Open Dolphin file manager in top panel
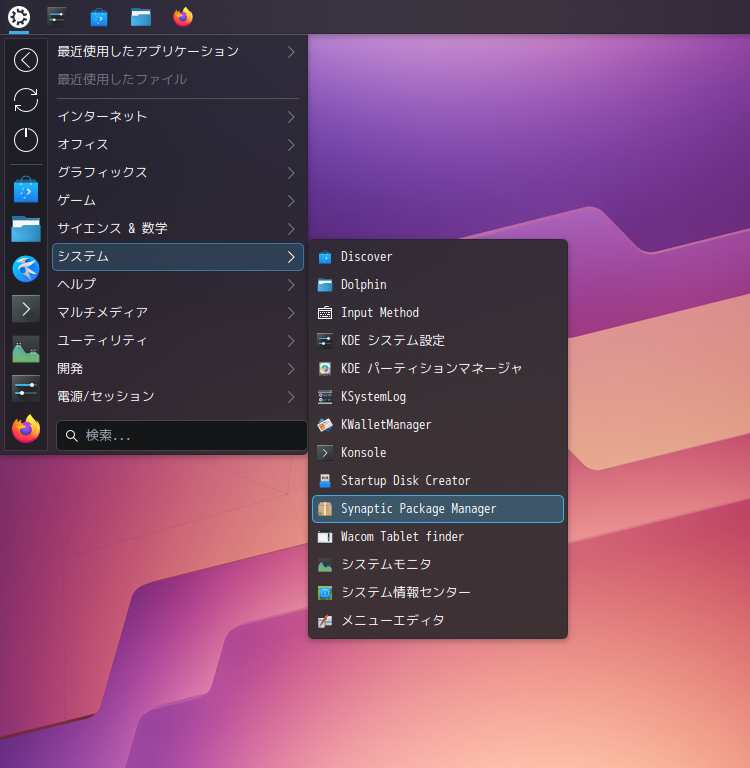The image size is (750, 768). 141,17
